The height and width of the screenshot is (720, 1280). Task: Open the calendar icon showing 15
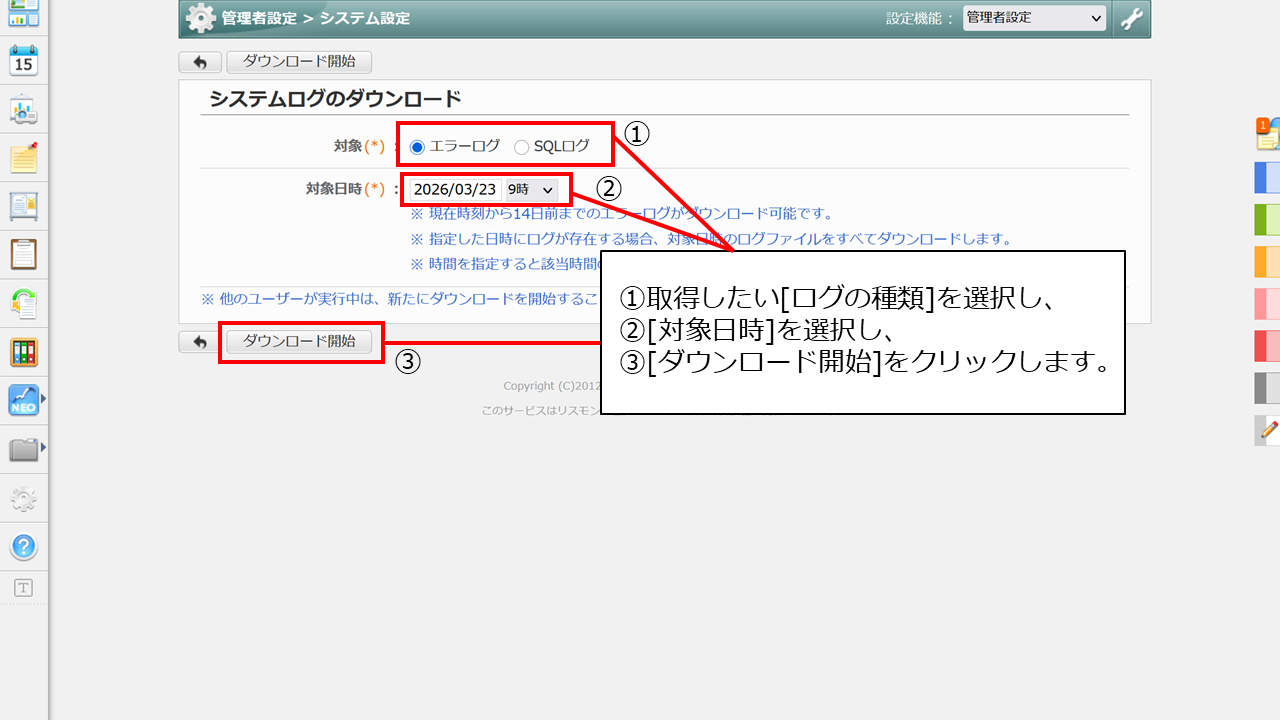pyautogui.click(x=23, y=61)
